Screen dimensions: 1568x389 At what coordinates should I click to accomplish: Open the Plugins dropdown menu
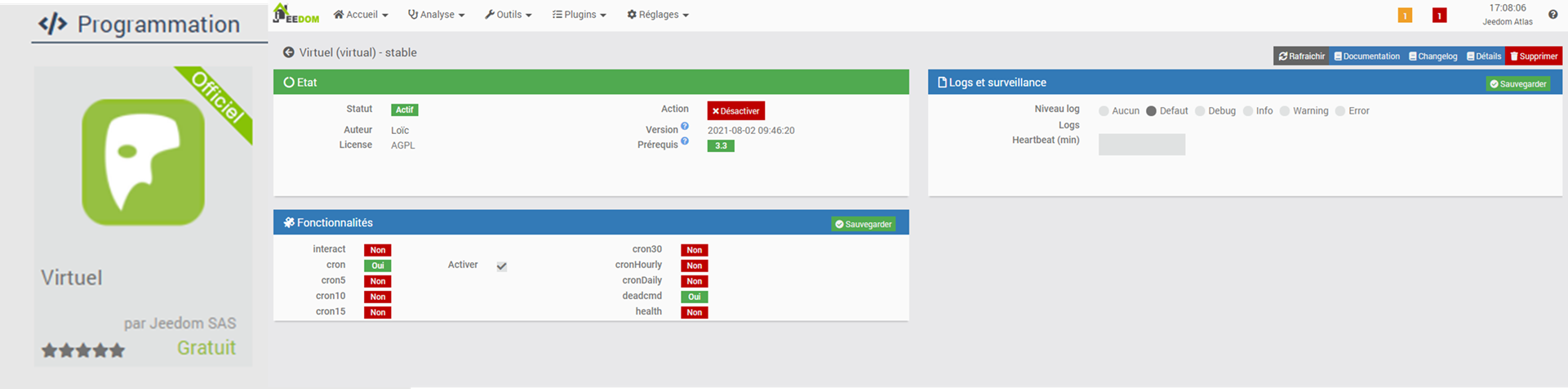(579, 15)
